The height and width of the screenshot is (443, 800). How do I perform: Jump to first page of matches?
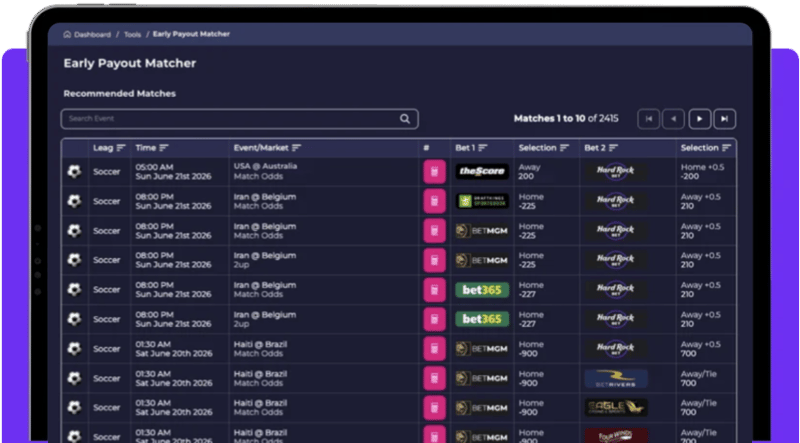[x=648, y=119]
